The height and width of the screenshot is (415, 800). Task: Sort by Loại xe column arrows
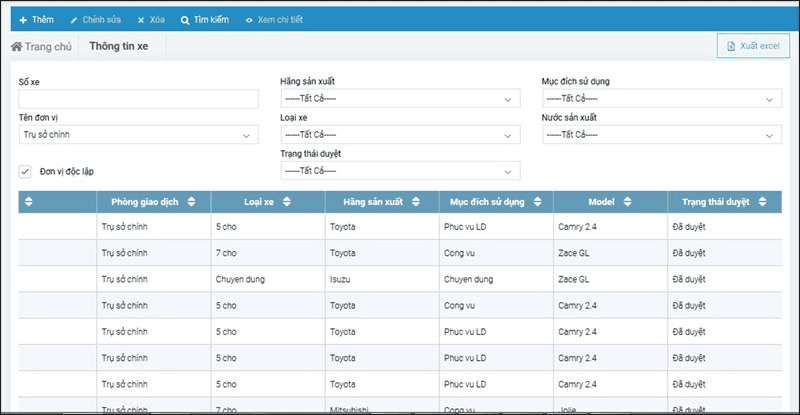point(287,202)
